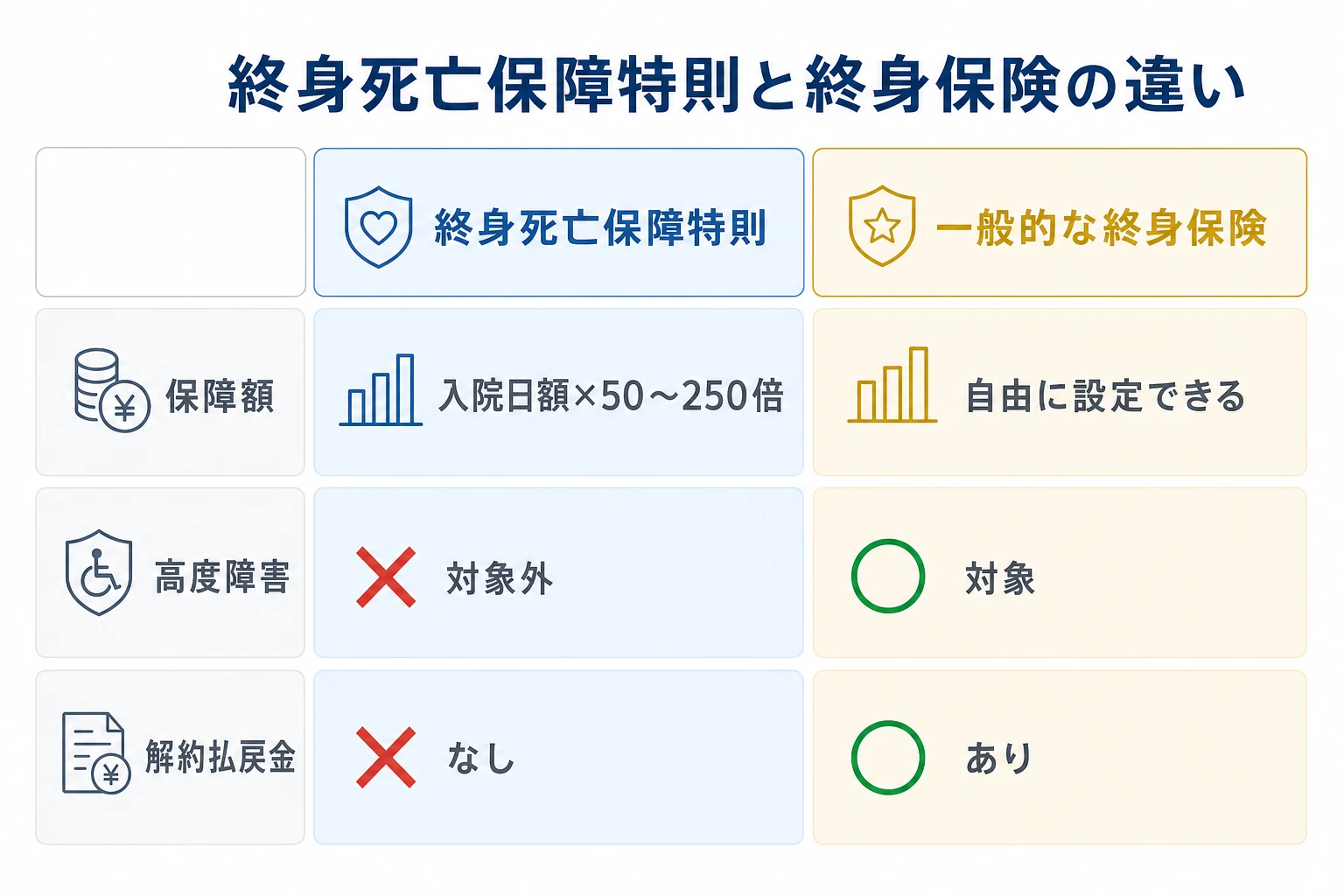1344x896 pixels.
Task: Click the 保障額 row label
Action: click(x=220, y=396)
